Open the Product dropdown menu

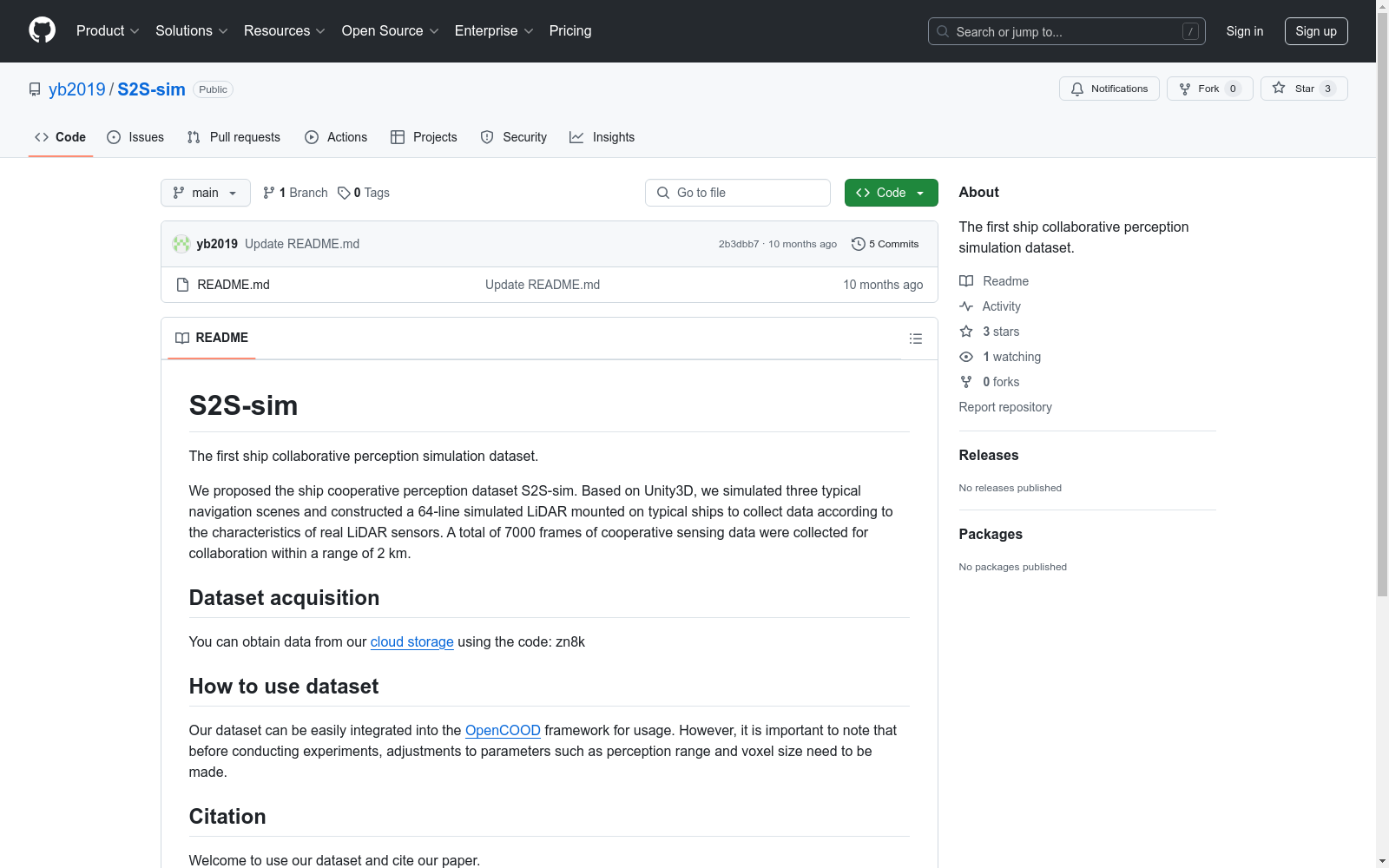(x=108, y=30)
